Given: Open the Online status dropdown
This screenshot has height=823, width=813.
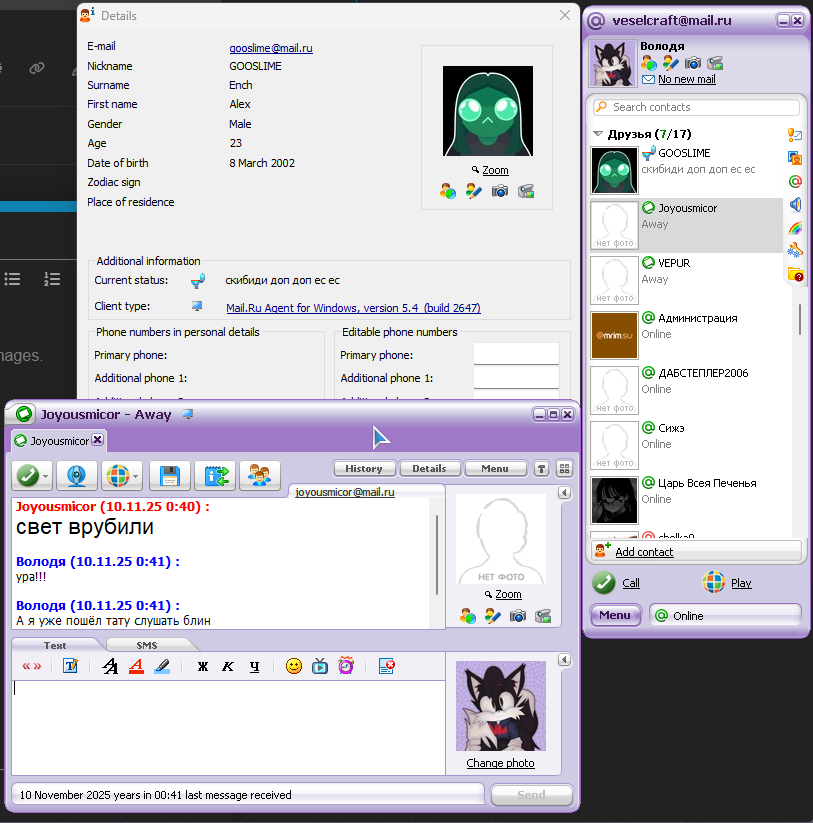Looking at the screenshot, I should 725,616.
